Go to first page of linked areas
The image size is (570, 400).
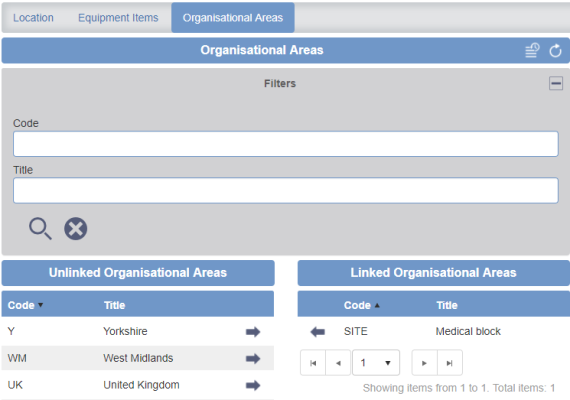[313, 363]
